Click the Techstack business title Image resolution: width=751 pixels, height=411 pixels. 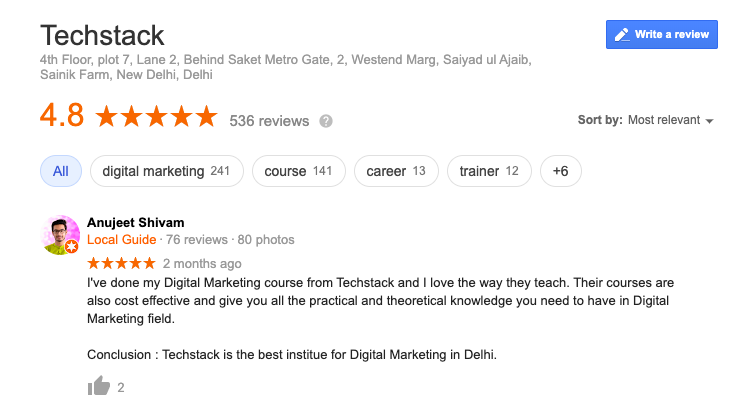pyautogui.click(x=102, y=36)
